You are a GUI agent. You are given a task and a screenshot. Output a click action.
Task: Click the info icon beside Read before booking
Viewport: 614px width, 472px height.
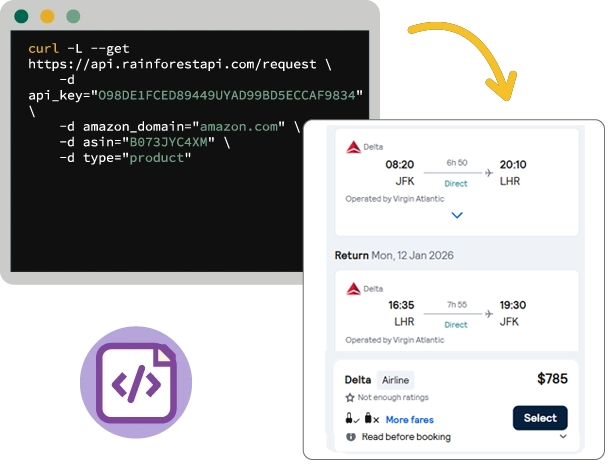351,437
